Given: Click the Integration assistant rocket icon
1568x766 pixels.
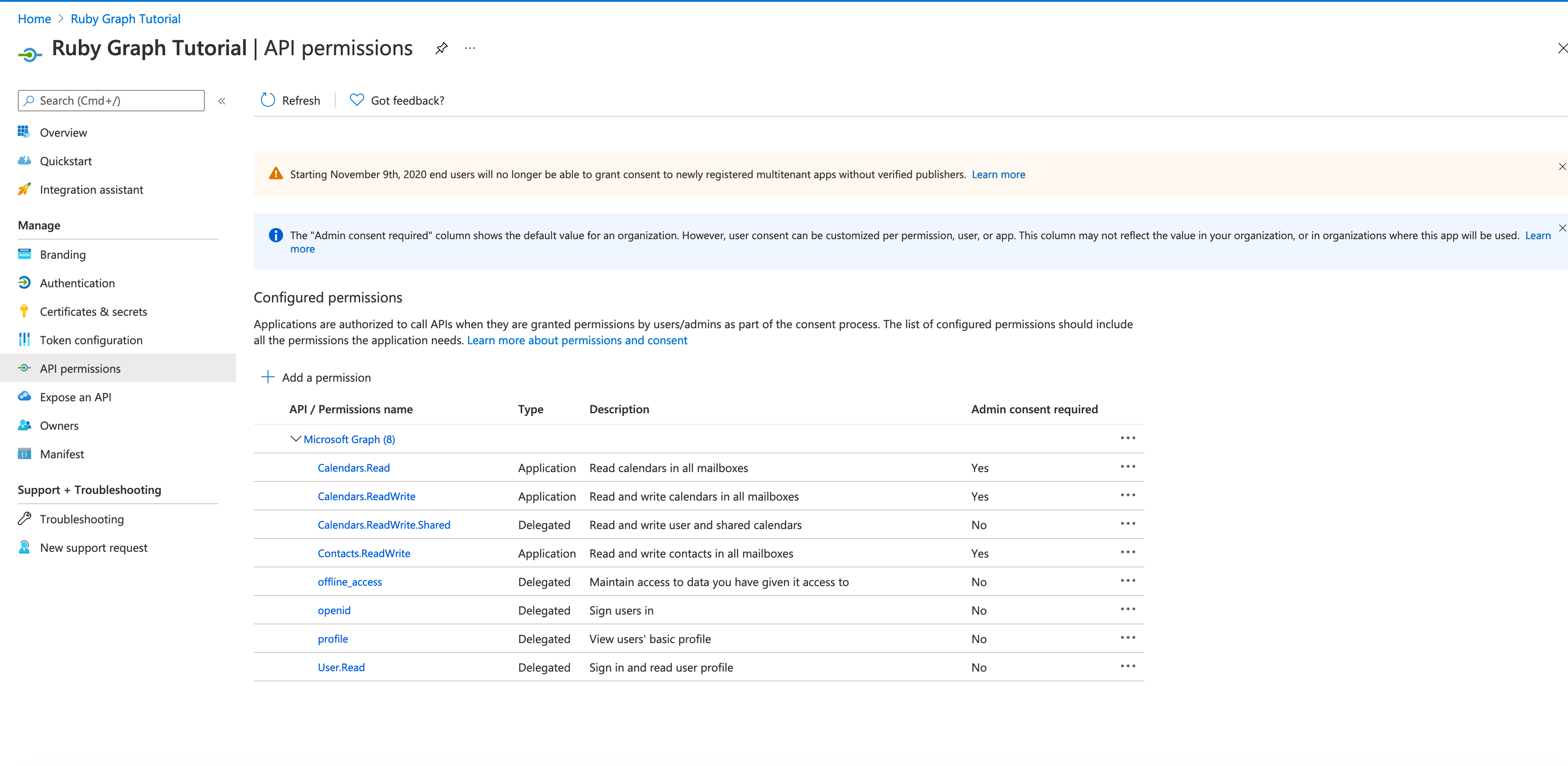Looking at the screenshot, I should pos(24,189).
